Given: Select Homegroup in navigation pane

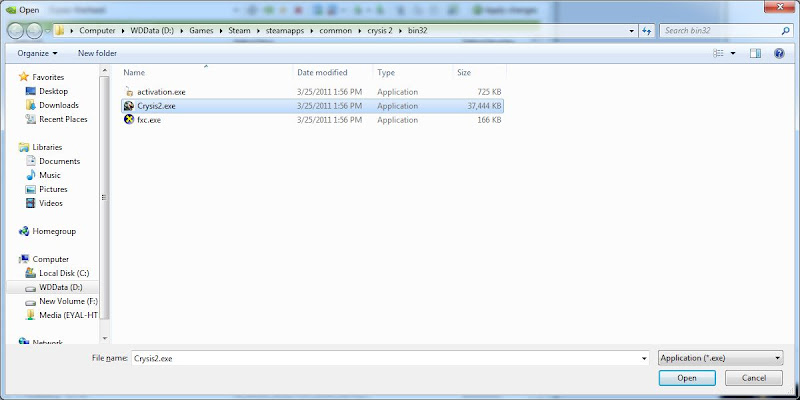Looking at the screenshot, I should 54,231.
